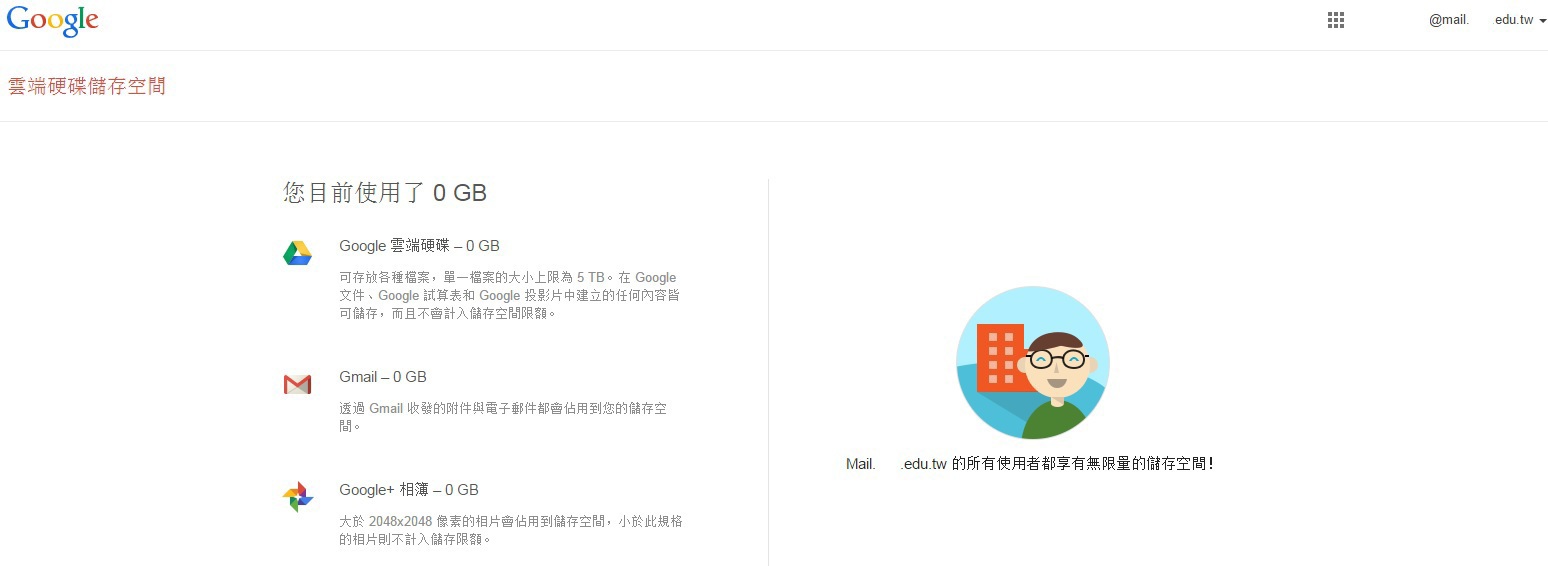Select the 'Gmail – 0 GB' label

(x=383, y=377)
